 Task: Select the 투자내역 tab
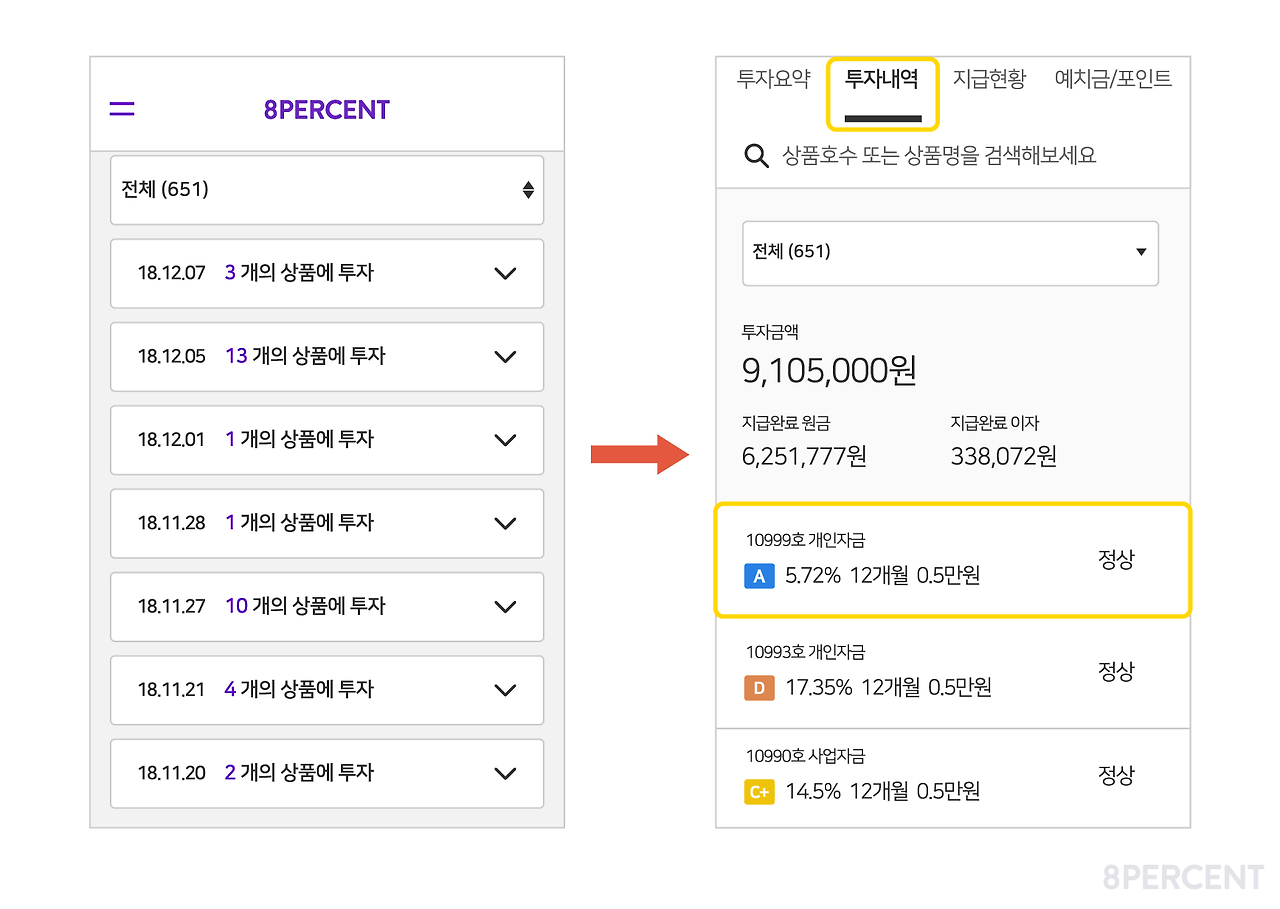pos(882,79)
